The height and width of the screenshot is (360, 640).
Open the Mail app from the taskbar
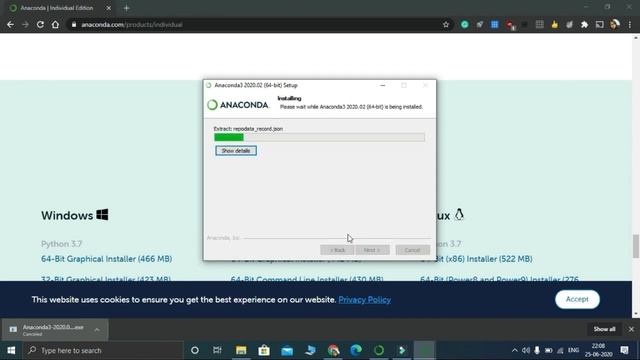(287, 350)
